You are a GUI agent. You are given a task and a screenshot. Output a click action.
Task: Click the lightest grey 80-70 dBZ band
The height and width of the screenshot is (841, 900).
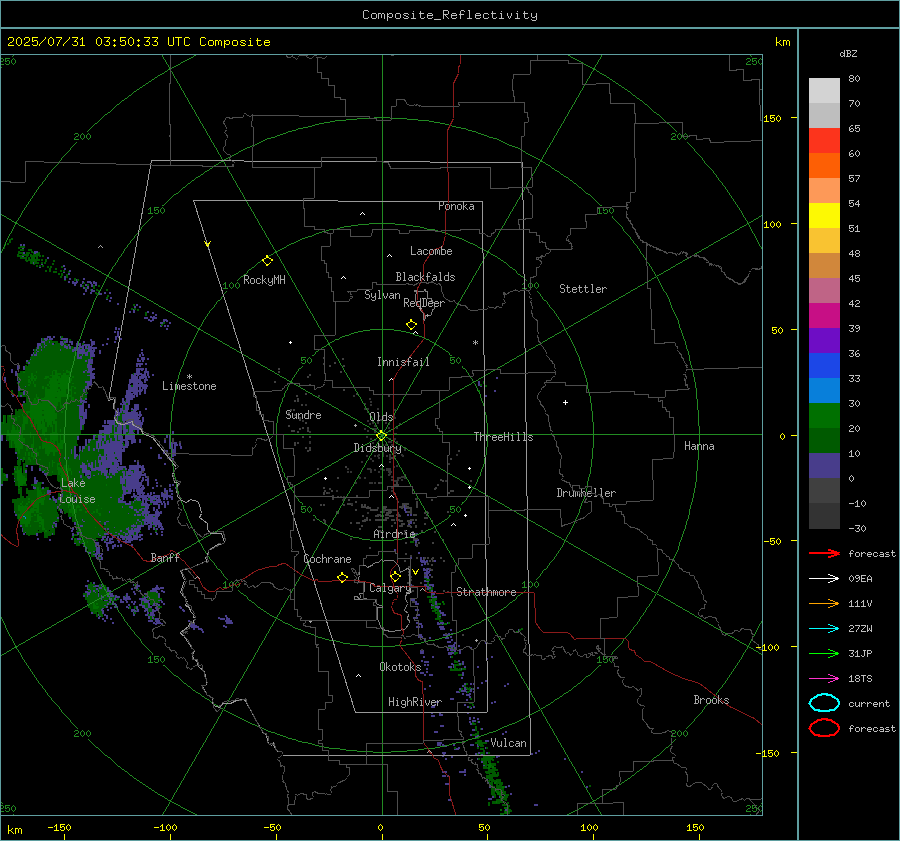[824, 91]
